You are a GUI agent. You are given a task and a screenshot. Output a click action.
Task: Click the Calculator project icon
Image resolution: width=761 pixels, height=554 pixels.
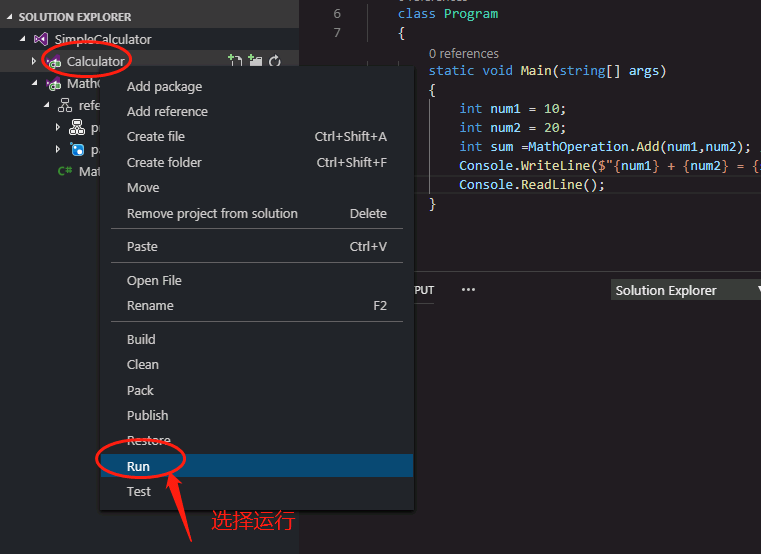coord(54,62)
